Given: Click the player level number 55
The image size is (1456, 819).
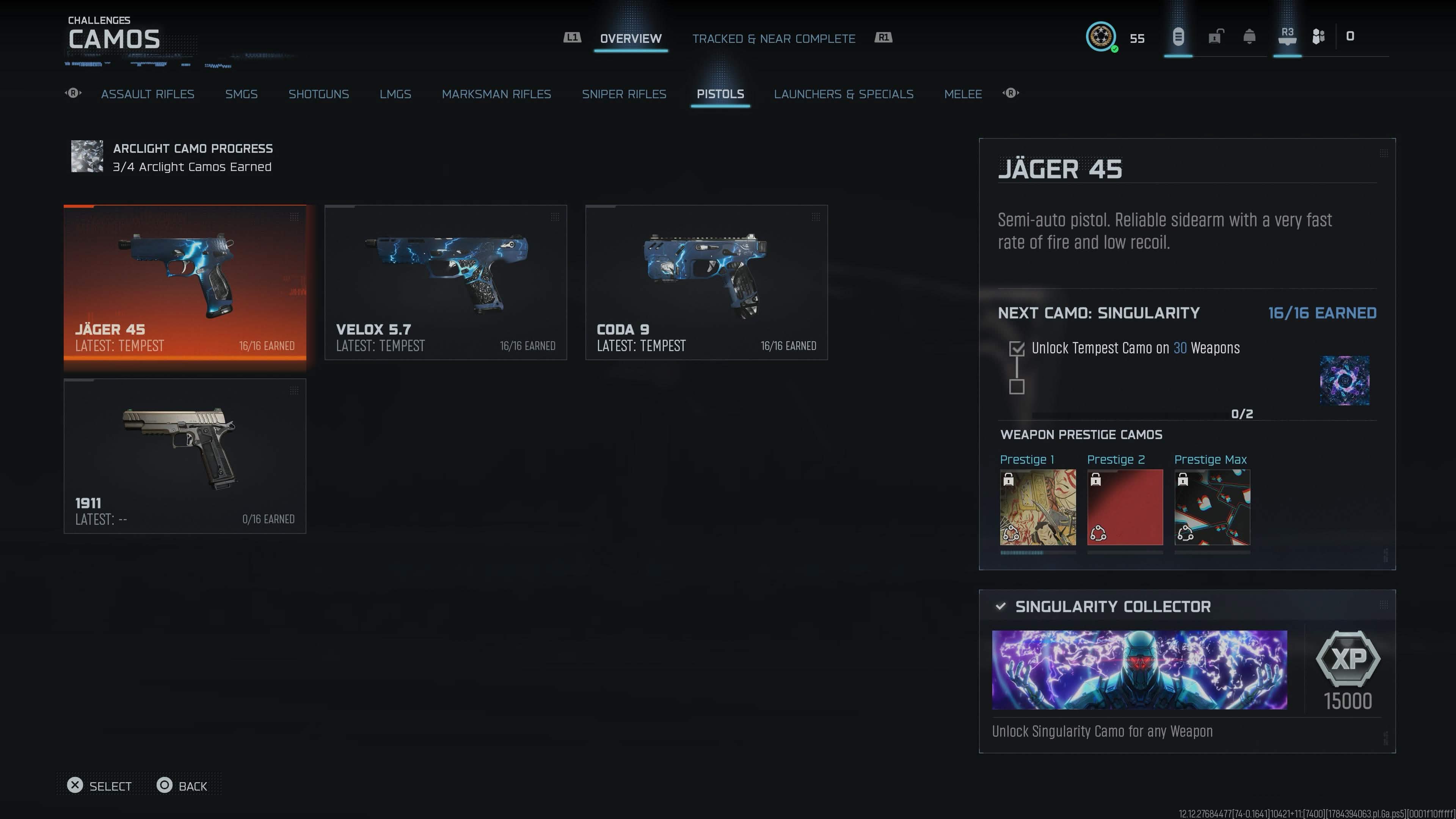Looking at the screenshot, I should pyautogui.click(x=1137, y=38).
